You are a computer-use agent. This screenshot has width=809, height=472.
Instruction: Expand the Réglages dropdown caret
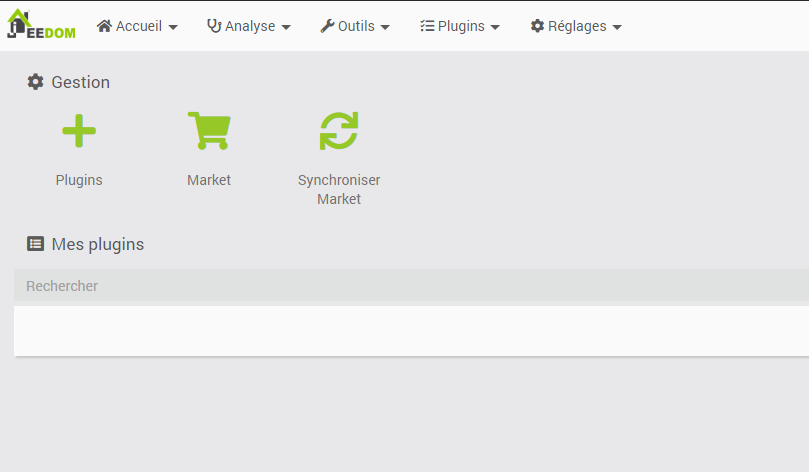(617, 27)
